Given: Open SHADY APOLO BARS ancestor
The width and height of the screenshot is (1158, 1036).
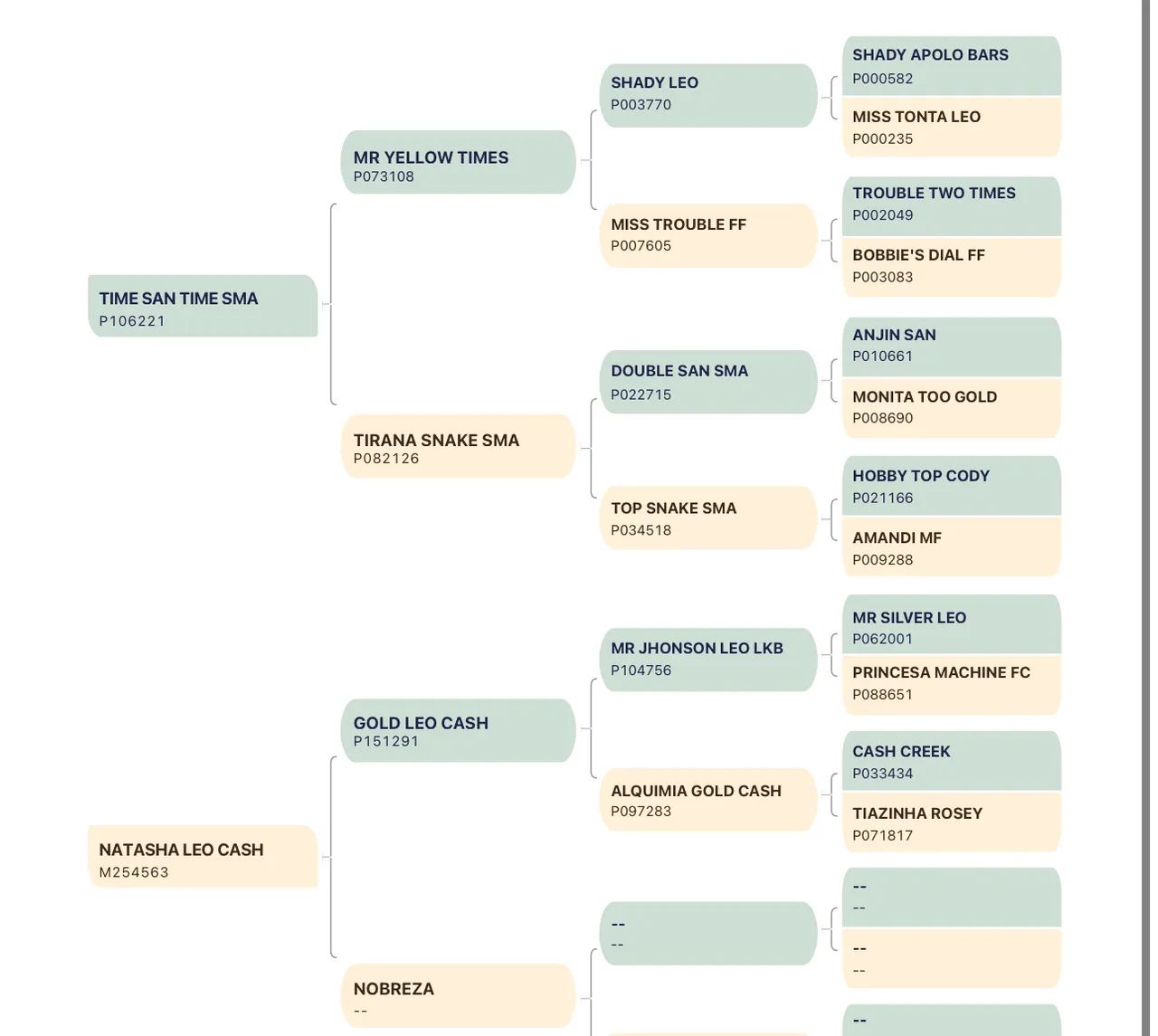Looking at the screenshot, I should (x=951, y=66).
